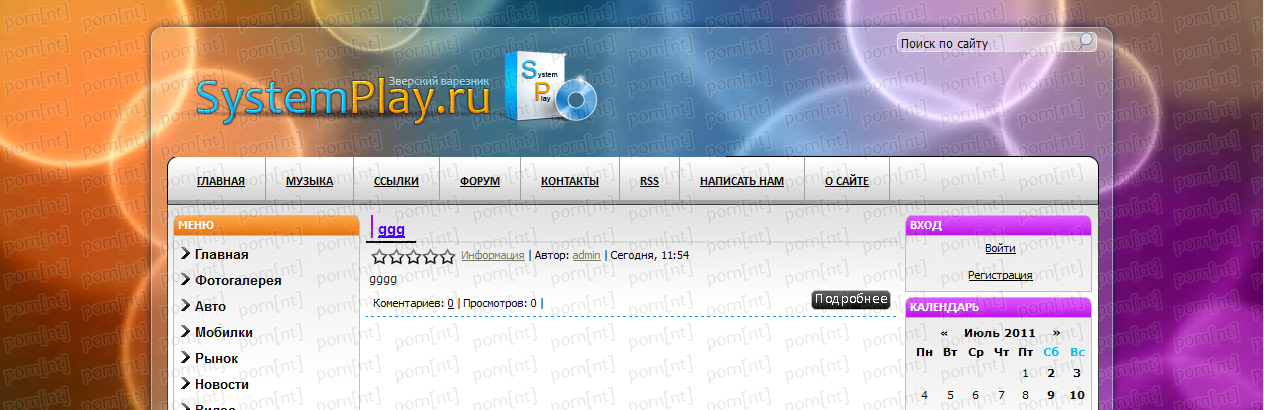Select Новости in the side menu
1264x410 pixels.
pyautogui.click(x=222, y=385)
